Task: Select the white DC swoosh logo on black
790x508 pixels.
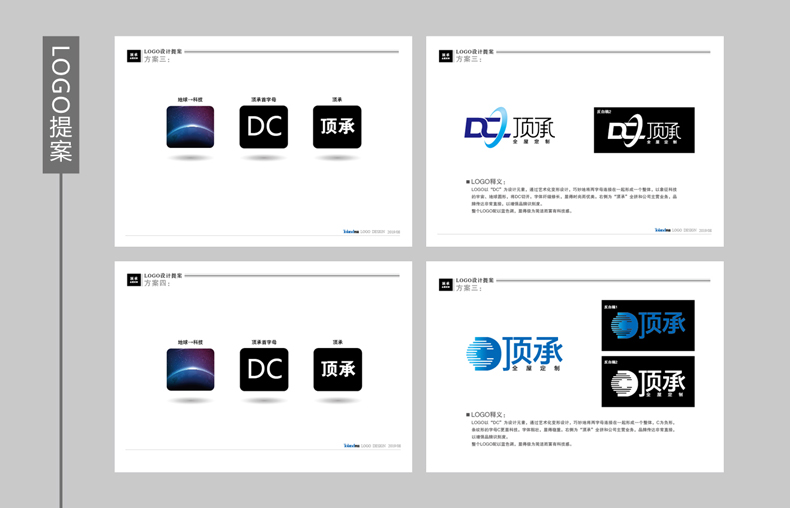Action: (x=644, y=130)
